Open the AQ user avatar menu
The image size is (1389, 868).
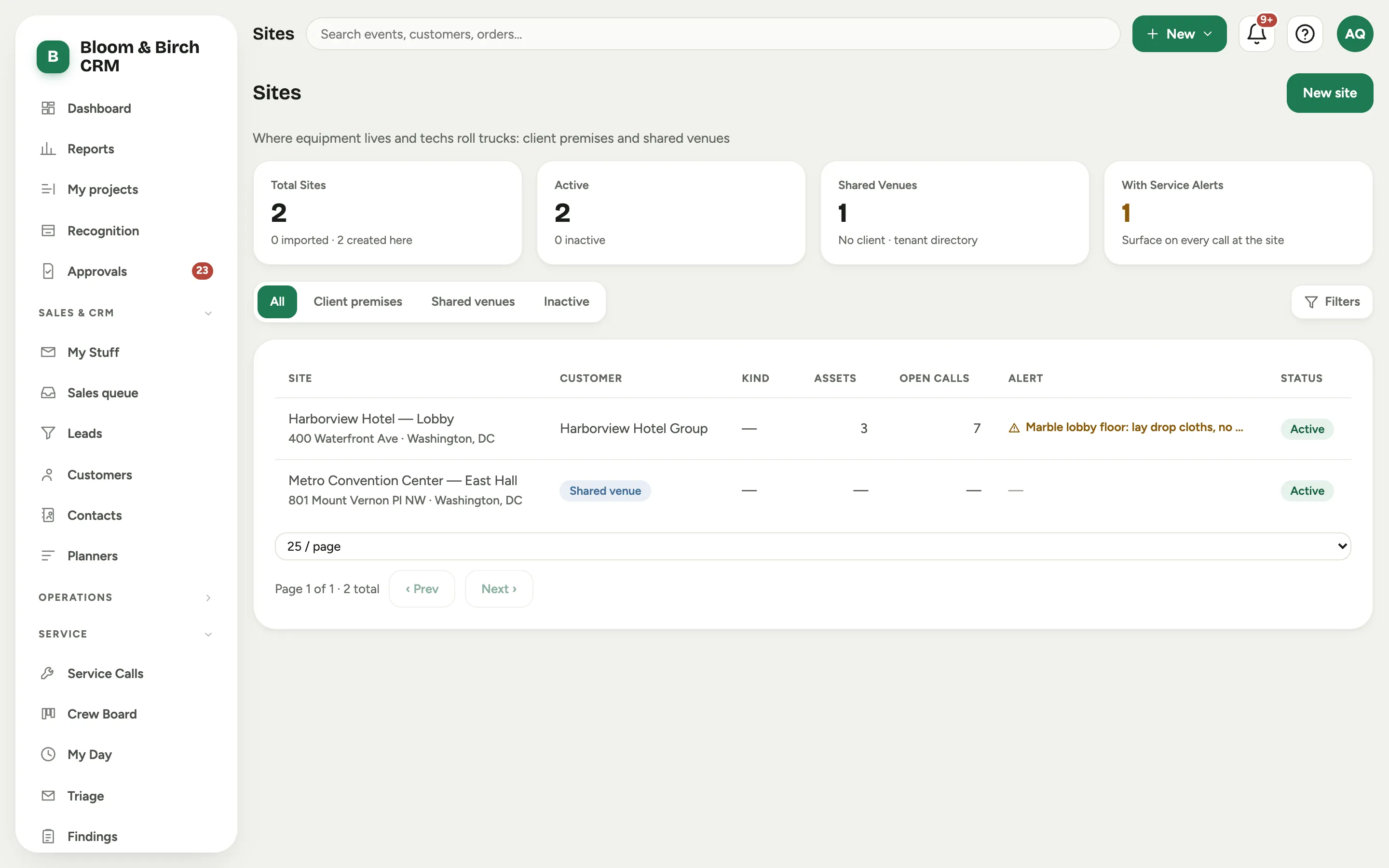[1355, 34]
